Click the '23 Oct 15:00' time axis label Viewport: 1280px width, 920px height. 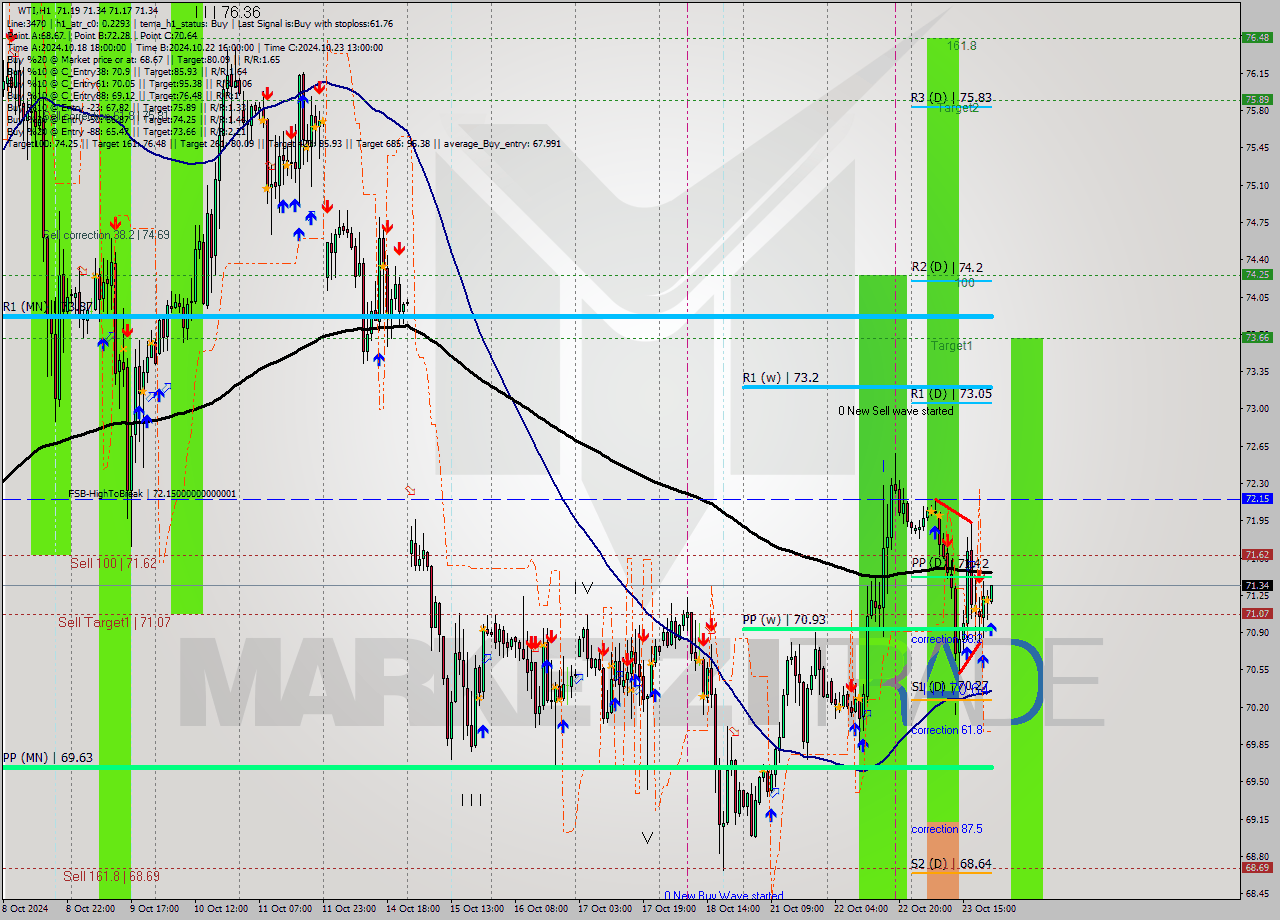pos(989,909)
